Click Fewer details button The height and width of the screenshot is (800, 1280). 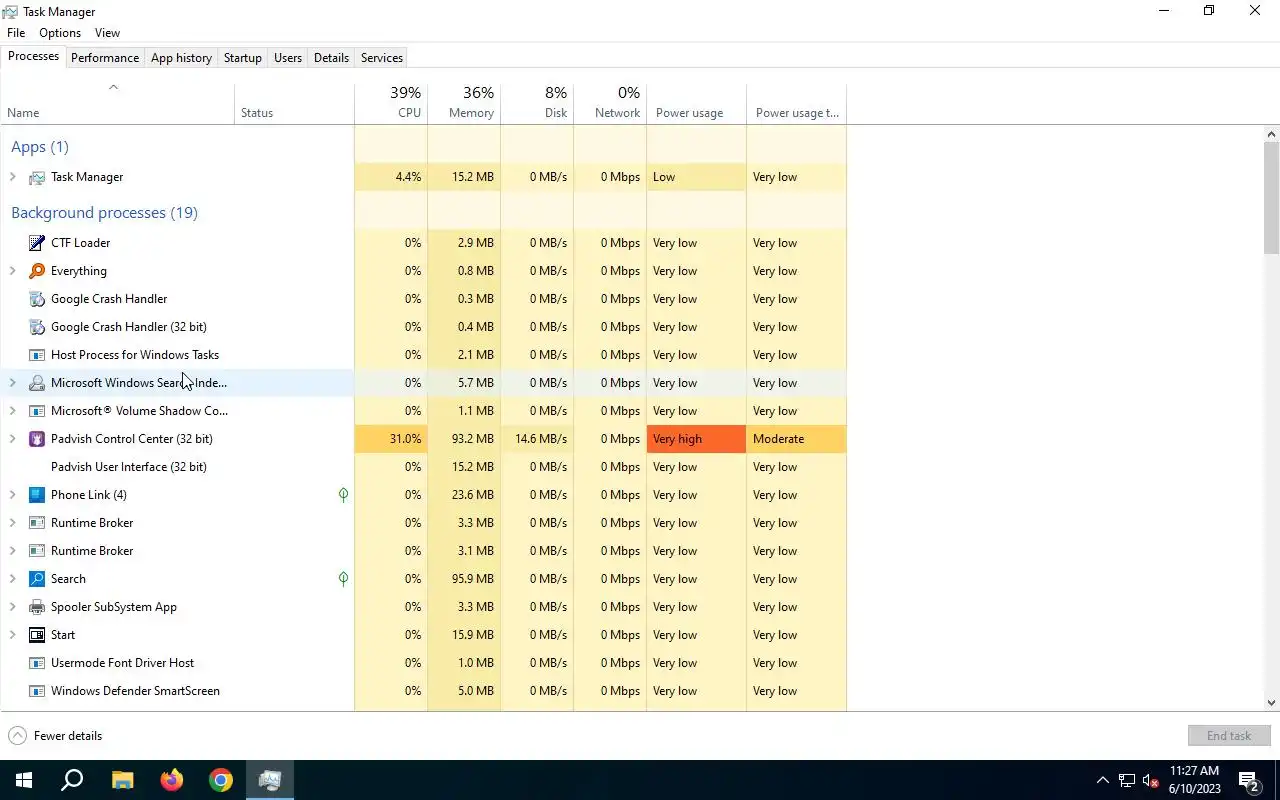pos(55,736)
